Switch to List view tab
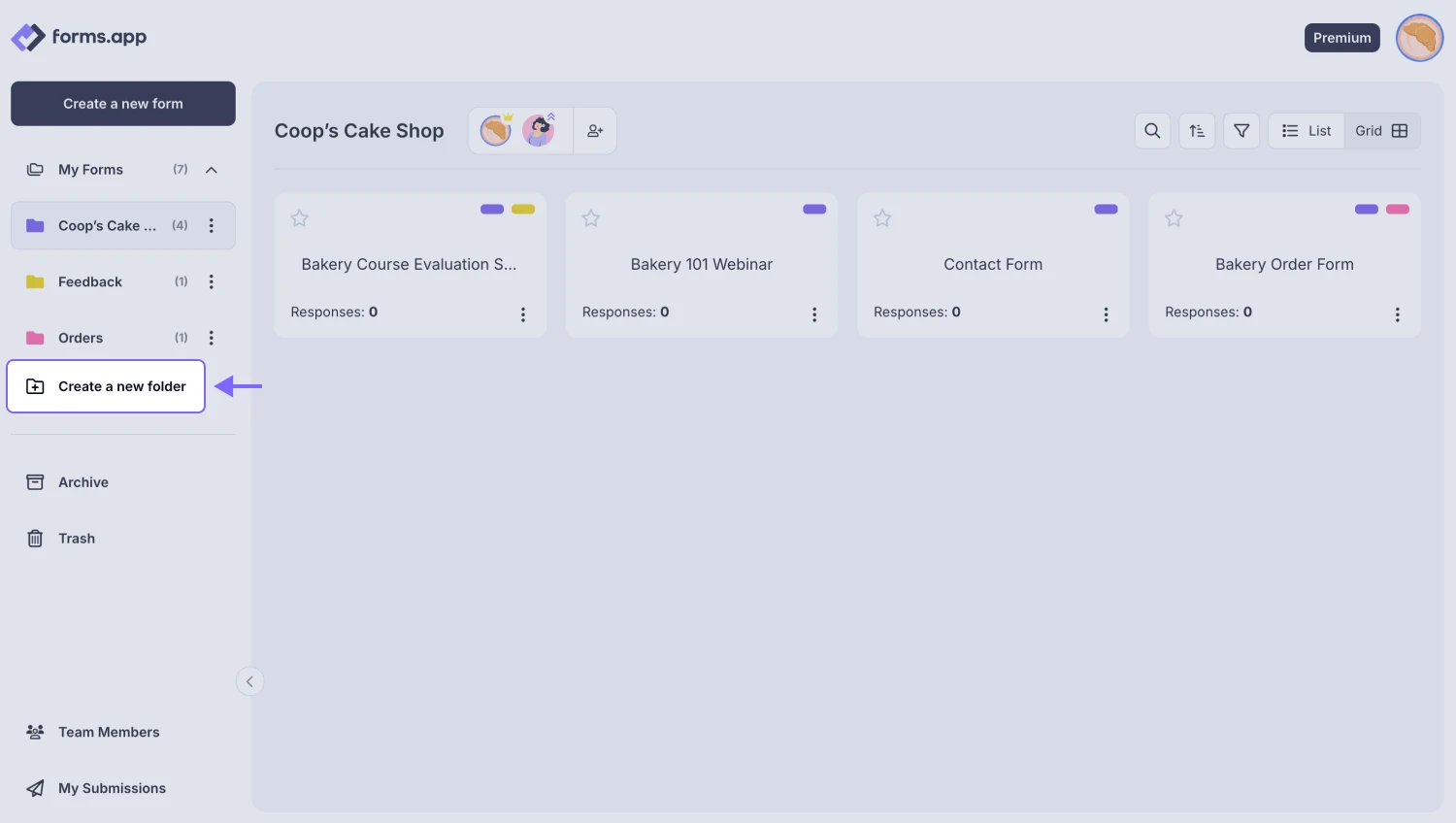 pos(1306,130)
